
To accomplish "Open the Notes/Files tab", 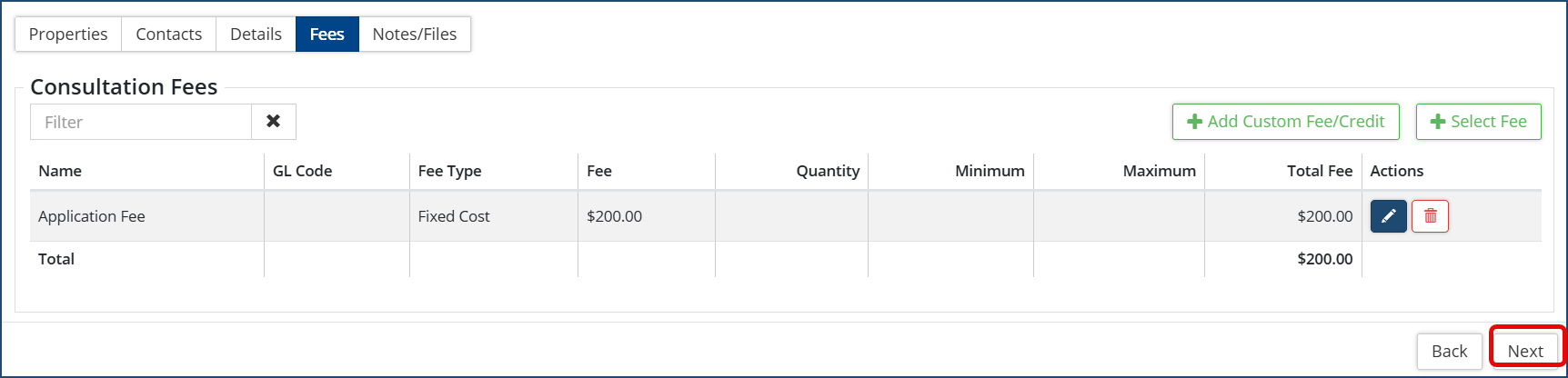I will click(x=415, y=35).
